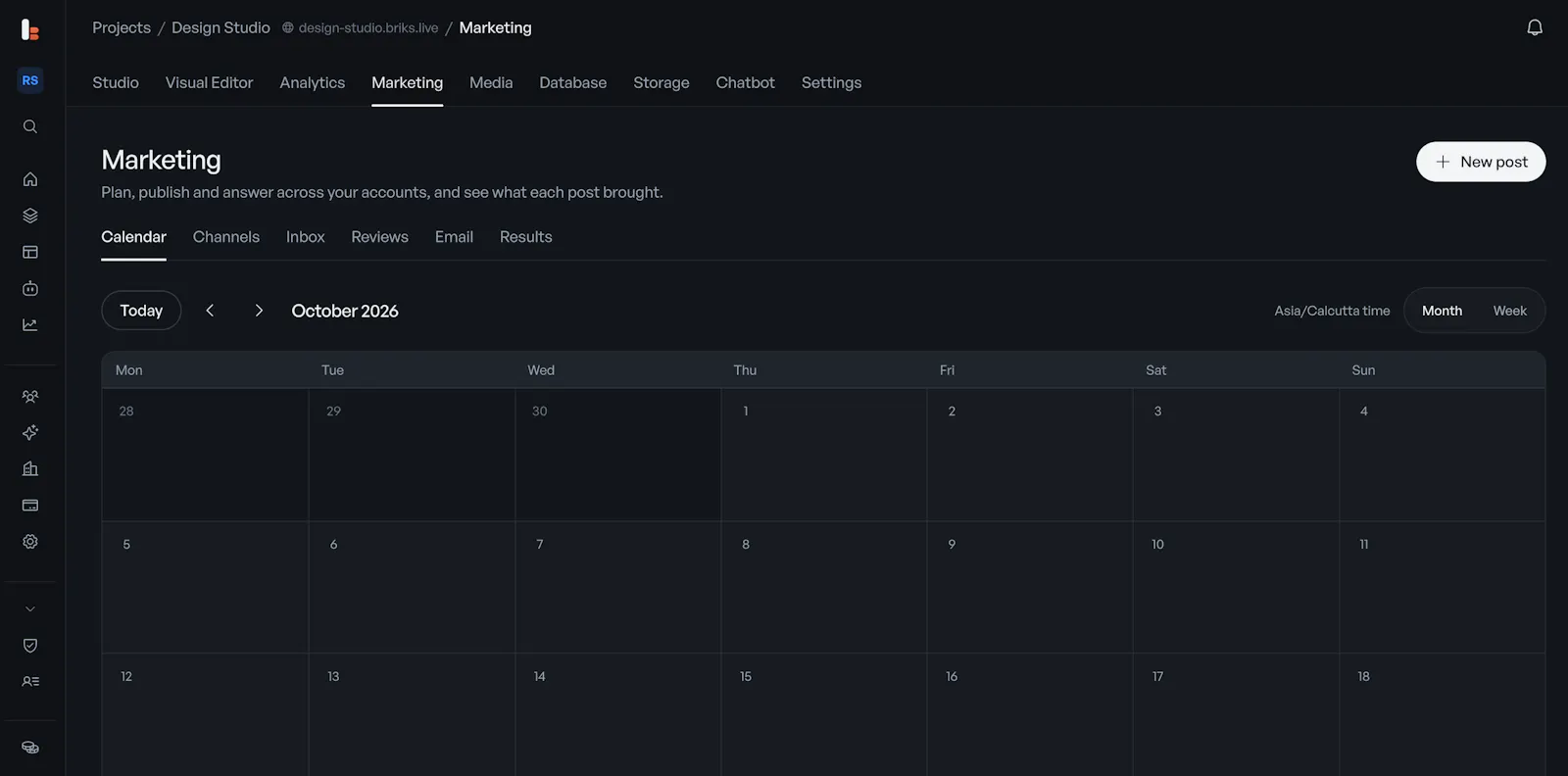The width and height of the screenshot is (1568, 776).
Task: Switch calendar to Month view
Action: click(1442, 311)
